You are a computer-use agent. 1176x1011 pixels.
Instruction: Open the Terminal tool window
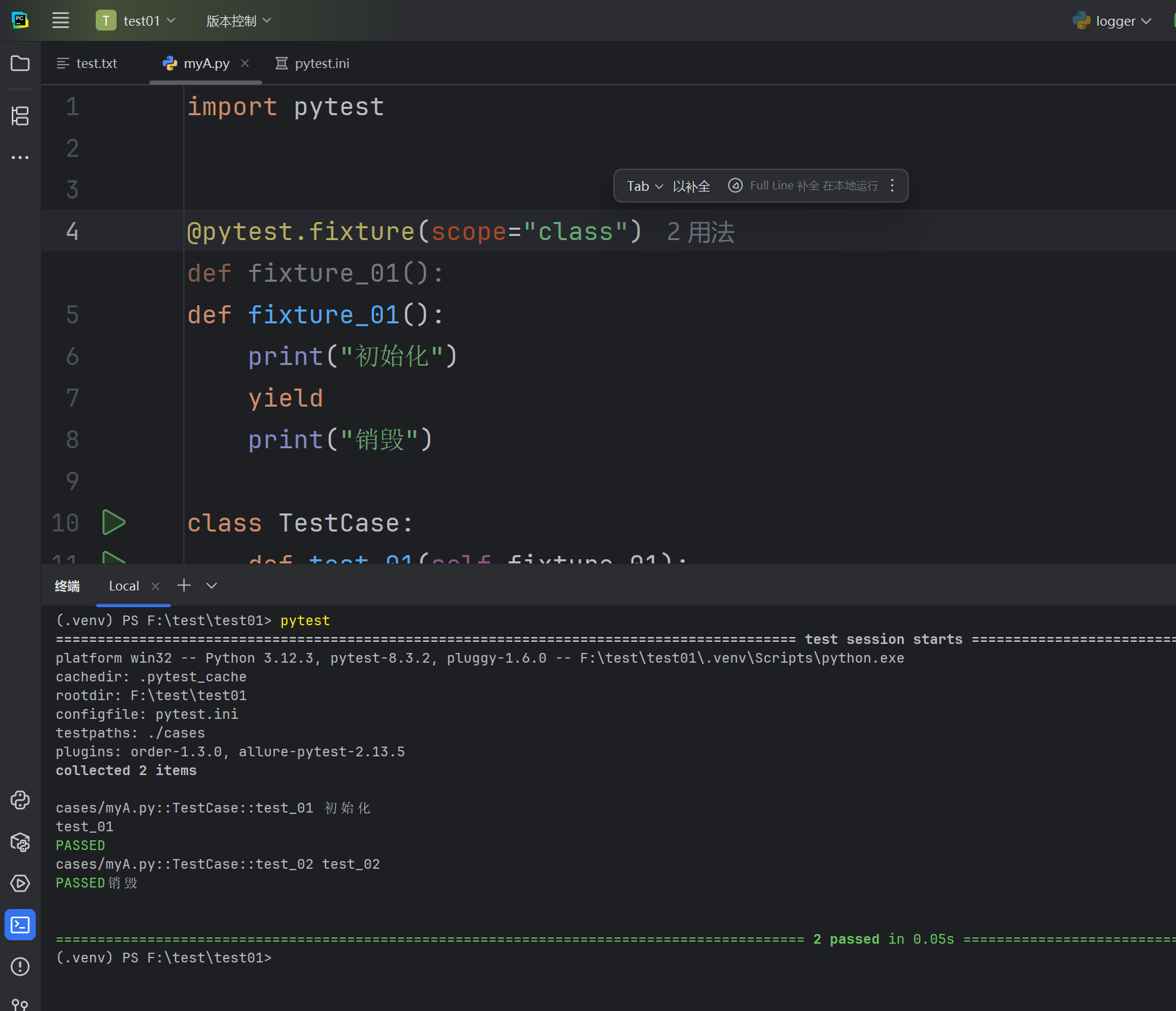tap(20, 925)
